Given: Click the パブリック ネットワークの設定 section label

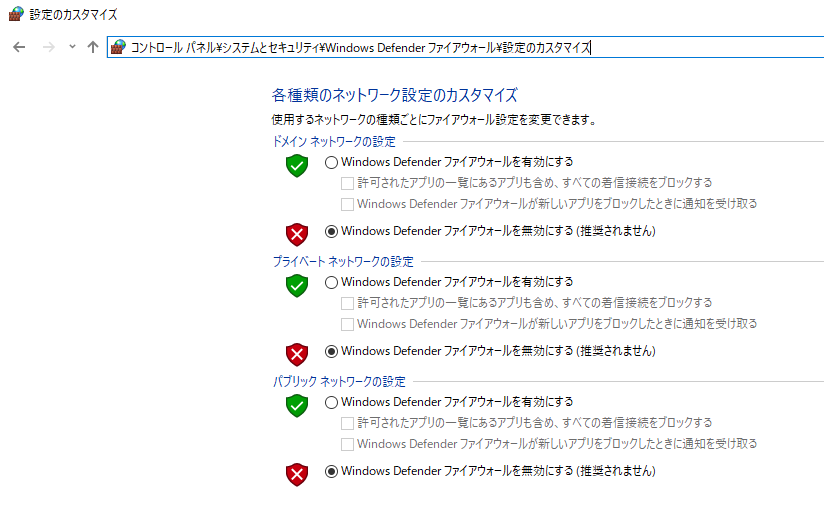Looking at the screenshot, I should point(339,381).
